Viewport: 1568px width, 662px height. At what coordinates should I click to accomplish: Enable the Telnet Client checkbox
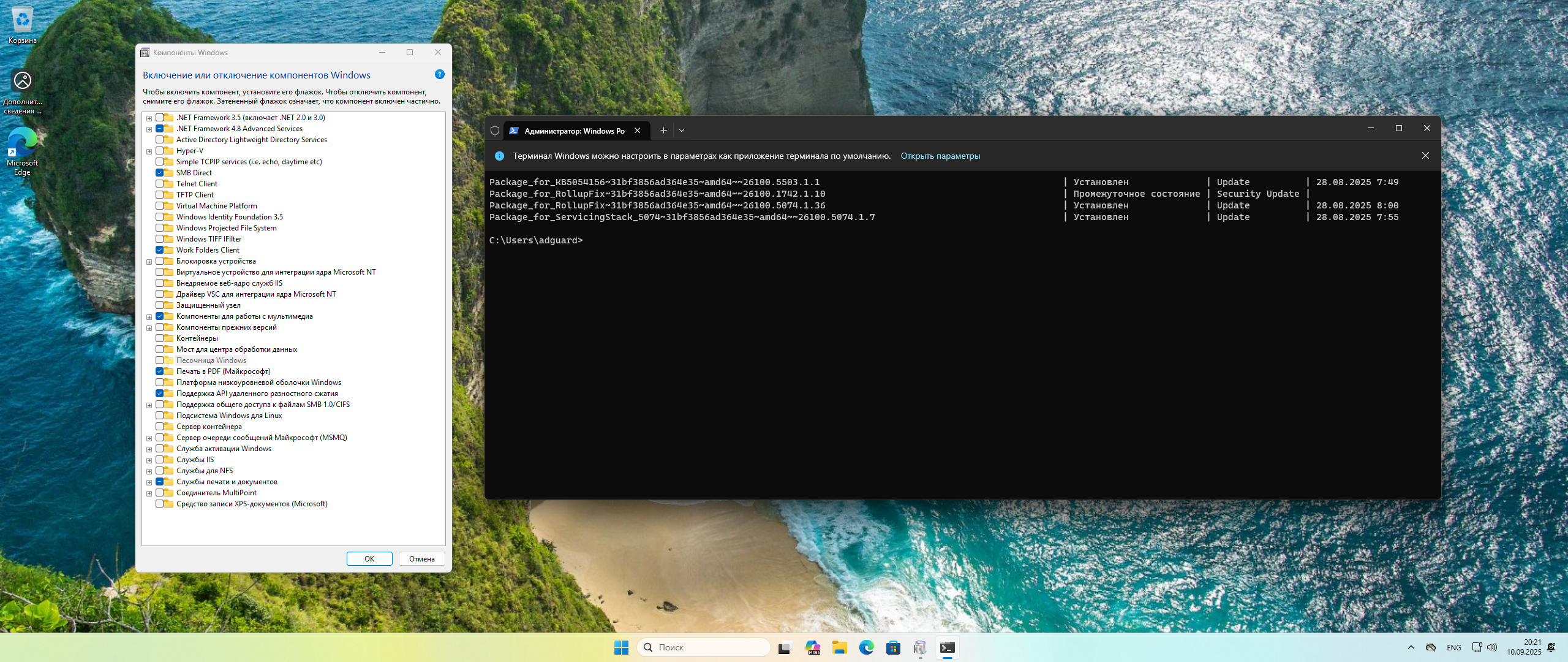pyautogui.click(x=159, y=184)
